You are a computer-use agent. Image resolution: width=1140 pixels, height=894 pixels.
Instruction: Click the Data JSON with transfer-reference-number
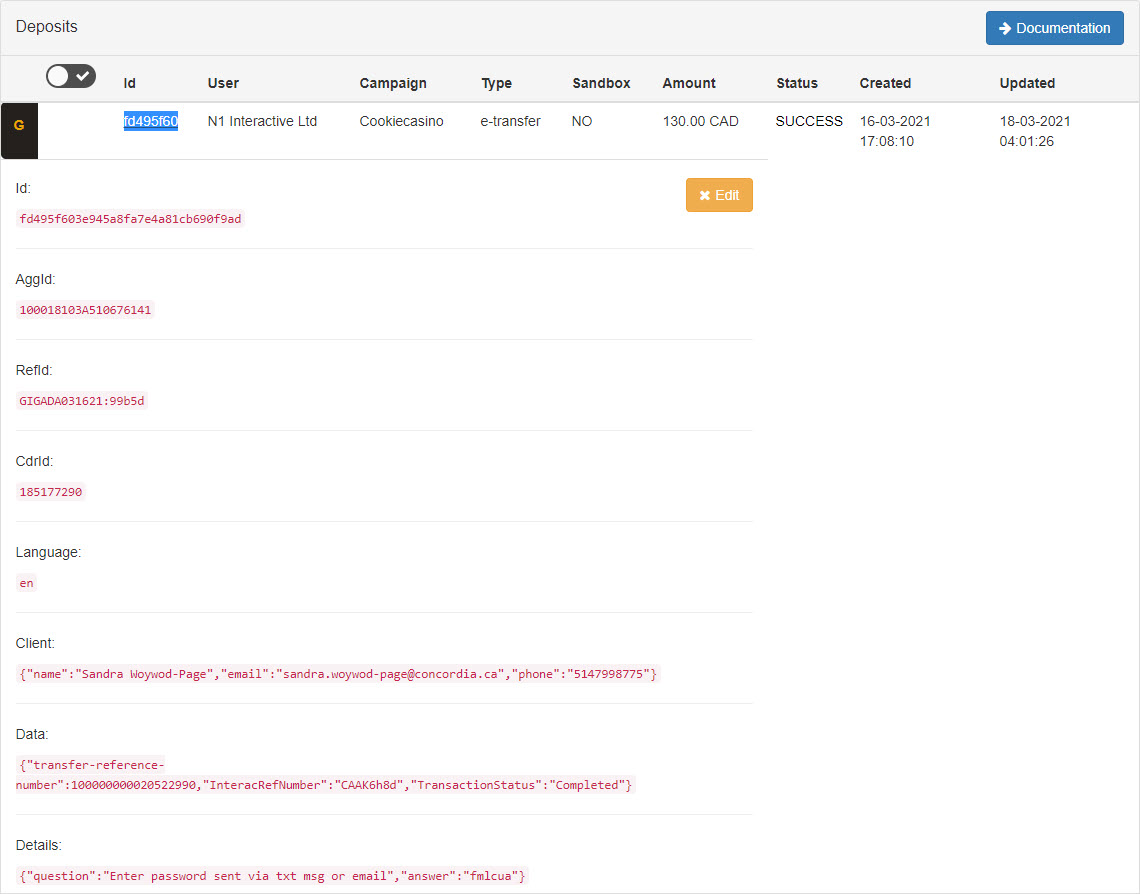325,775
